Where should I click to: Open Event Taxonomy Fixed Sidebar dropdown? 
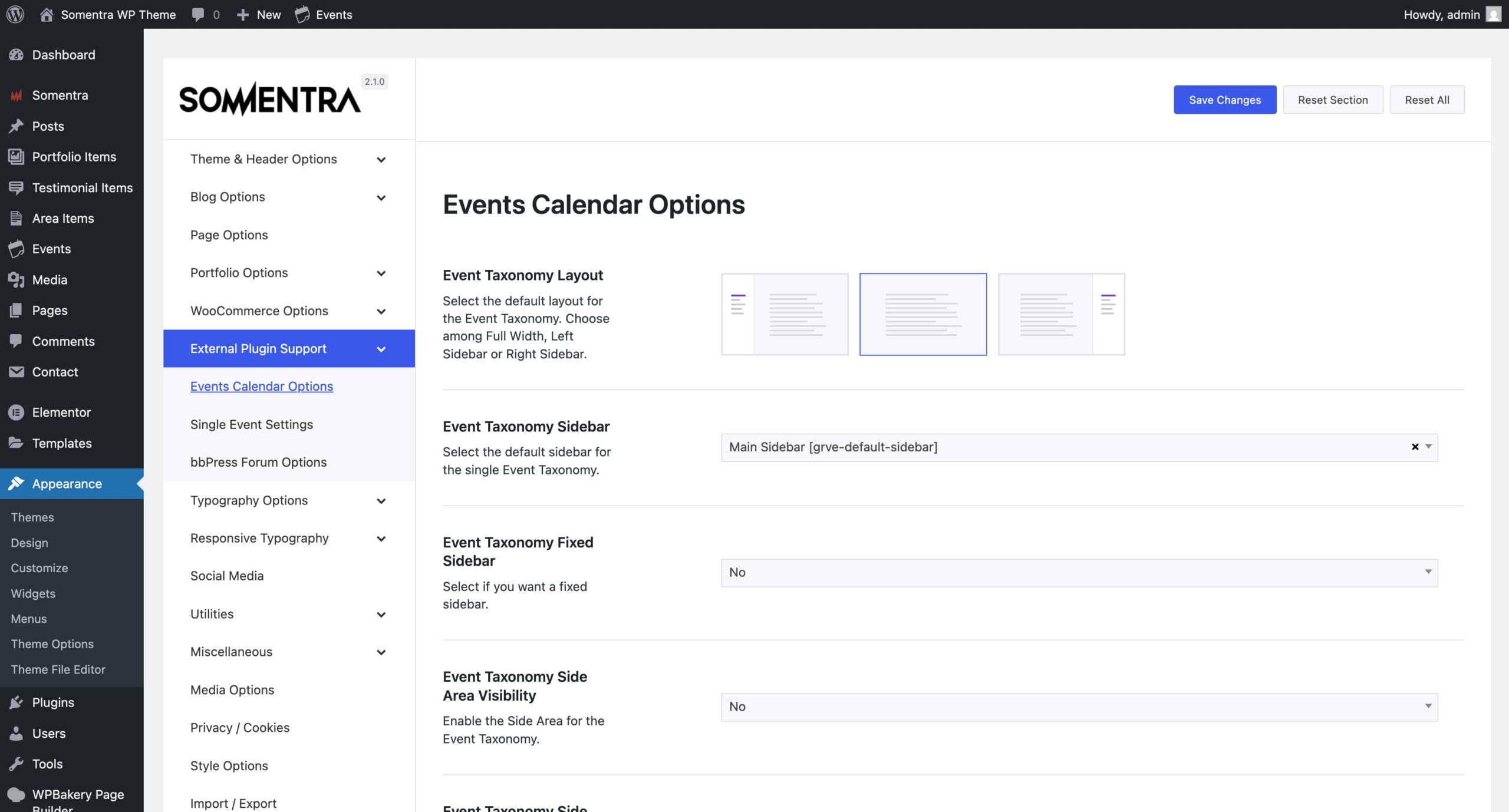click(1079, 573)
